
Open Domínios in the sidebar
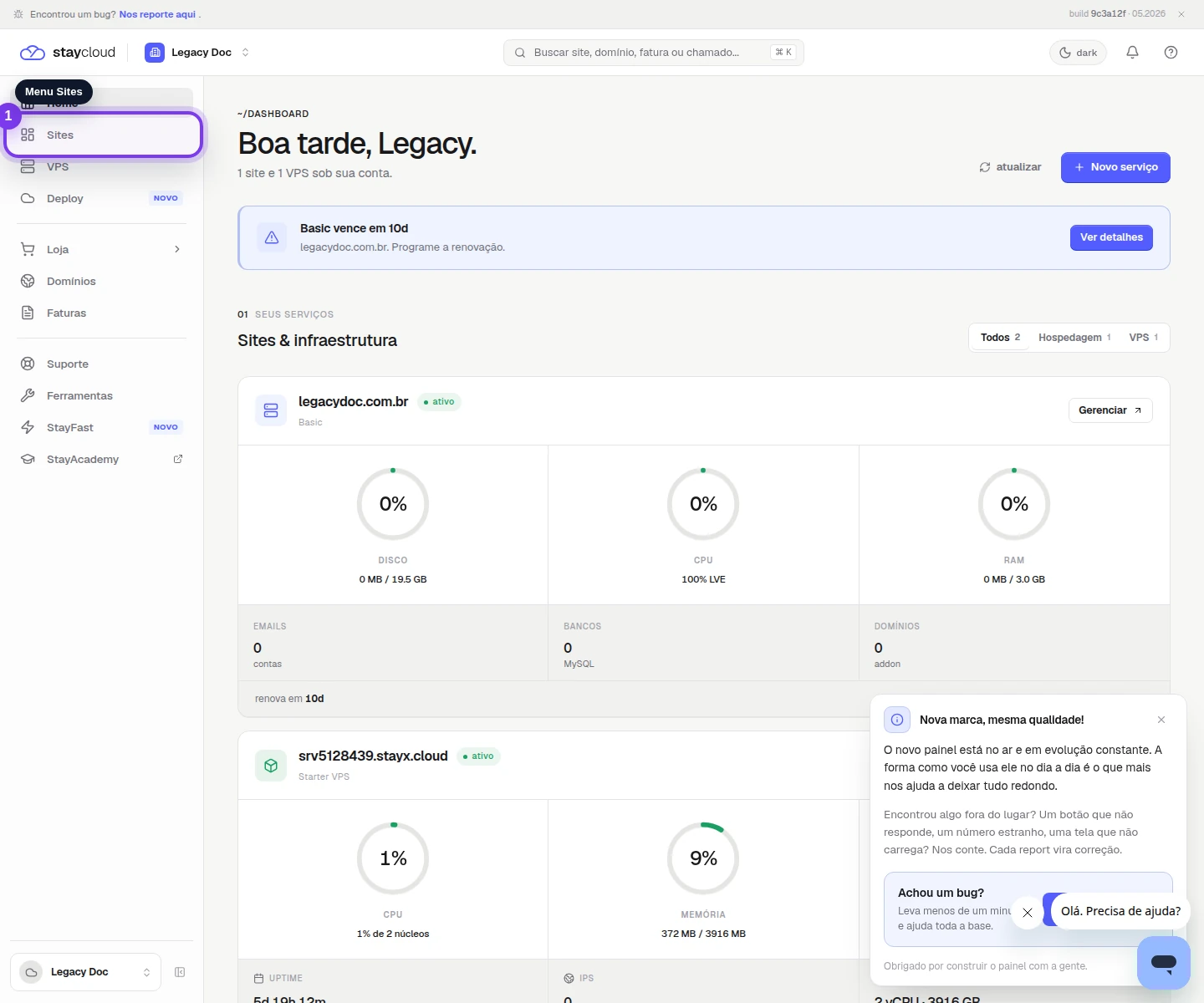[104, 281]
